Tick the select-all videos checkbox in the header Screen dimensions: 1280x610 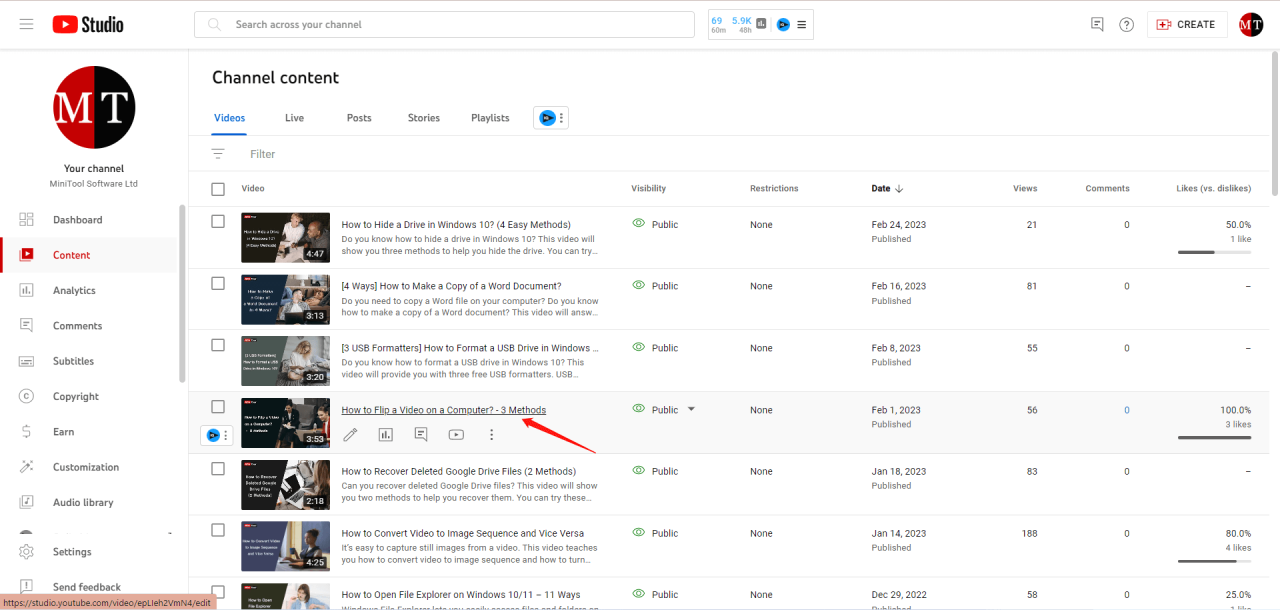point(218,189)
